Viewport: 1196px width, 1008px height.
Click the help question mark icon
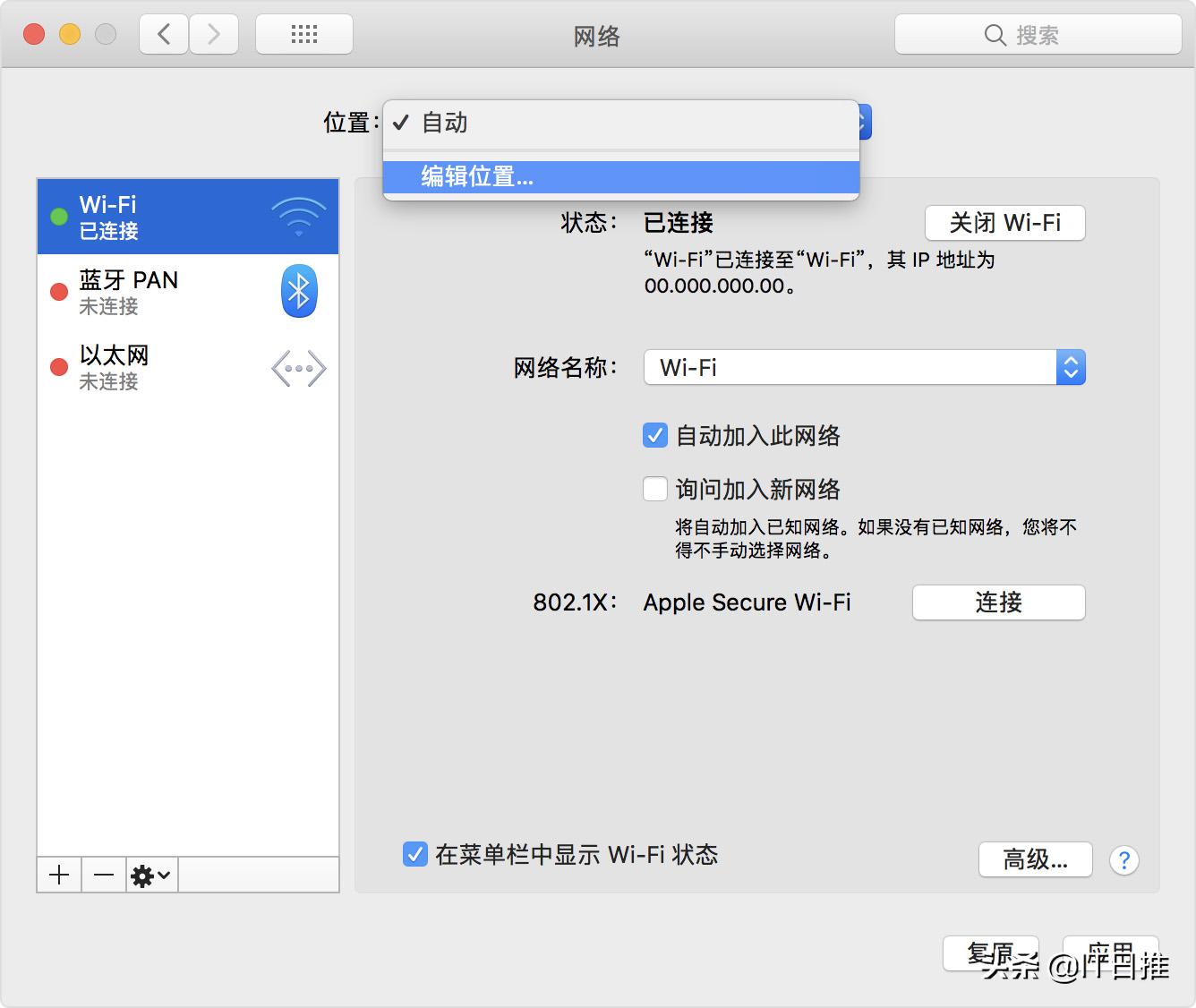(x=1123, y=860)
